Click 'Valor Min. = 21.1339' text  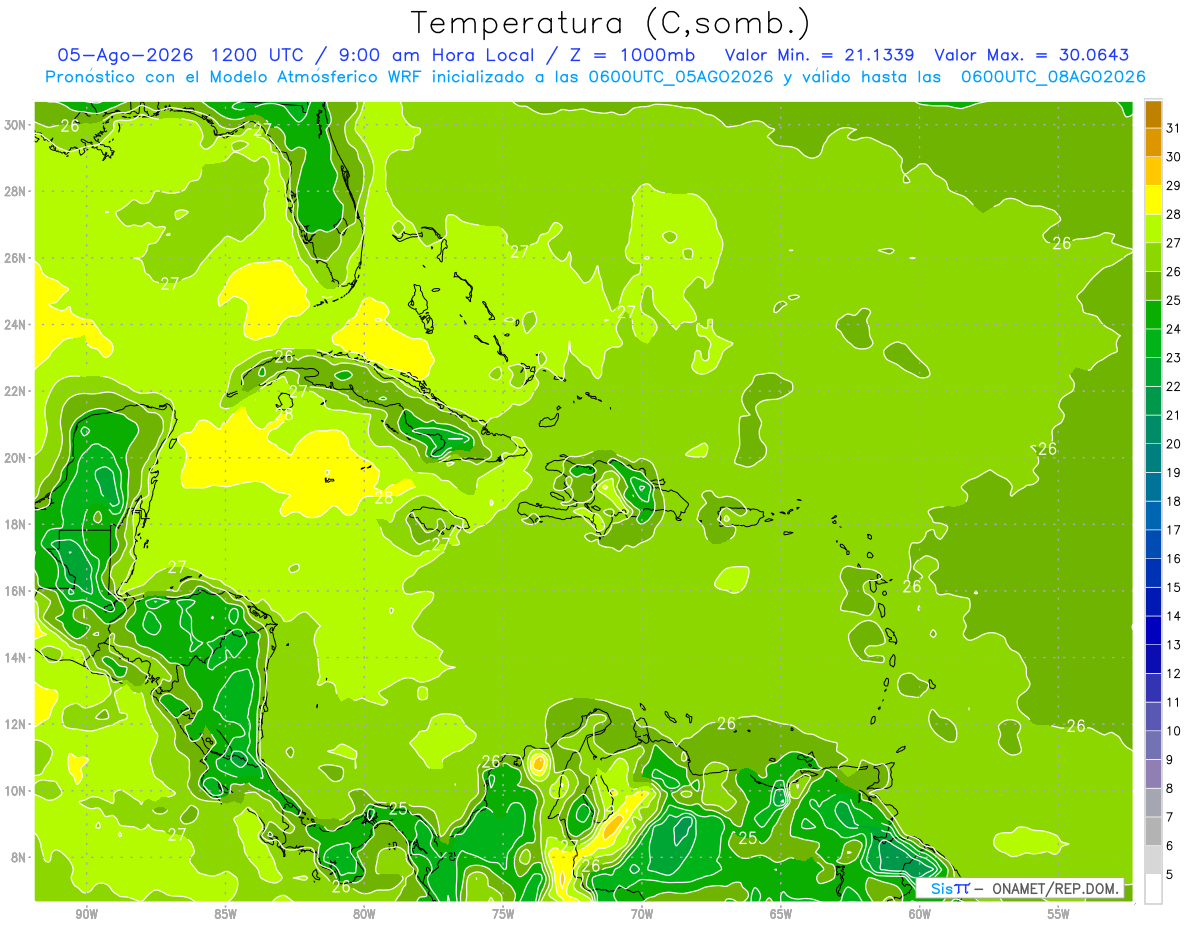820,54
